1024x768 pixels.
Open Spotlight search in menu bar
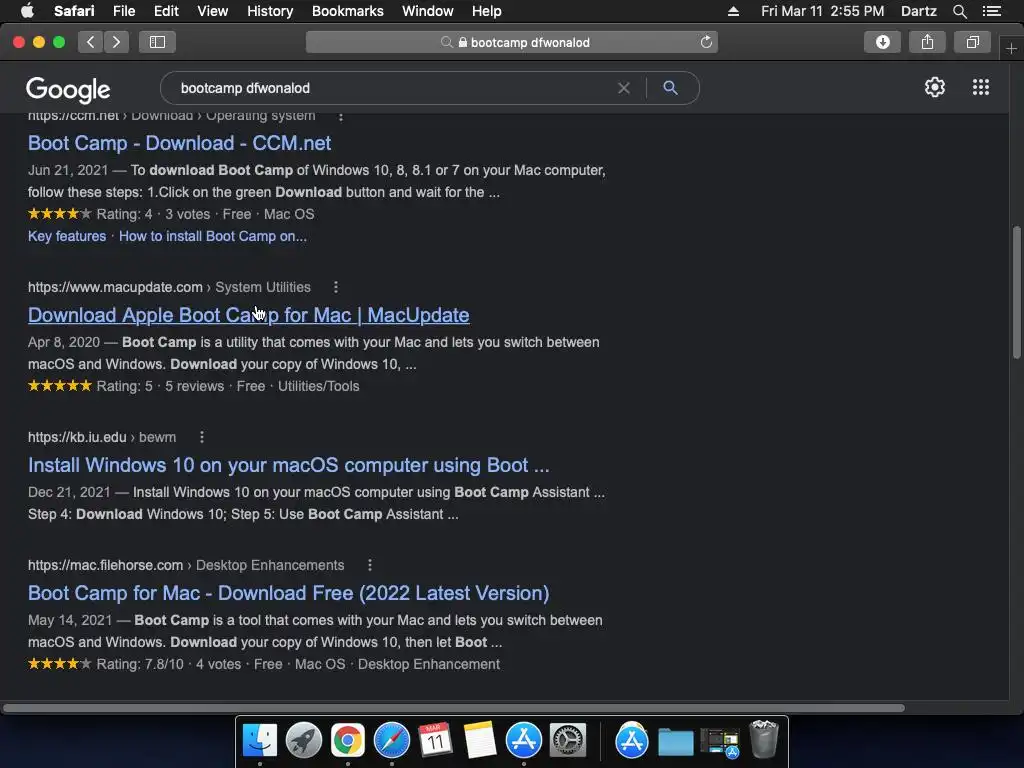pyautogui.click(x=959, y=11)
